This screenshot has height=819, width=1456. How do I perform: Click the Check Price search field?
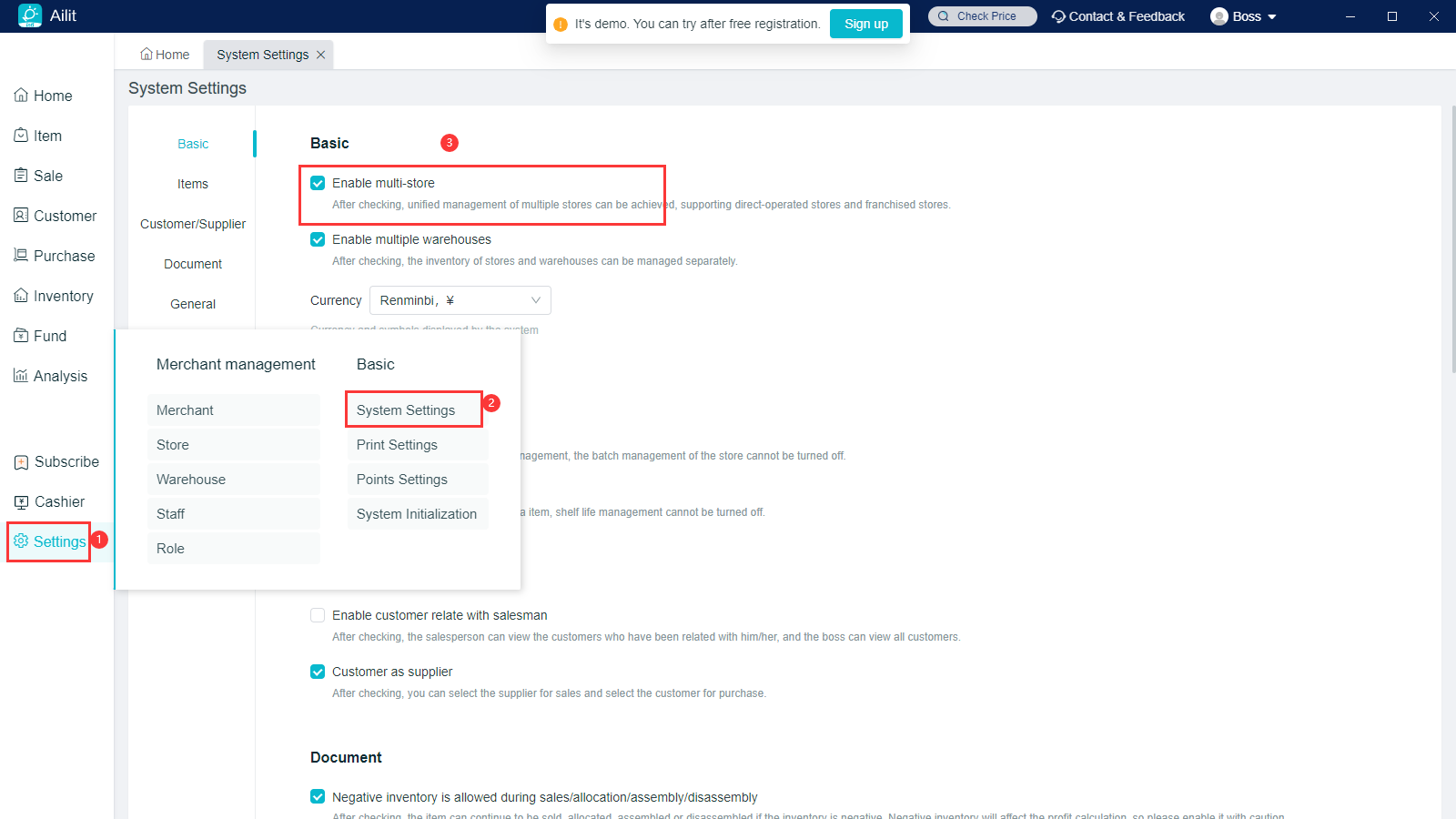tap(983, 16)
